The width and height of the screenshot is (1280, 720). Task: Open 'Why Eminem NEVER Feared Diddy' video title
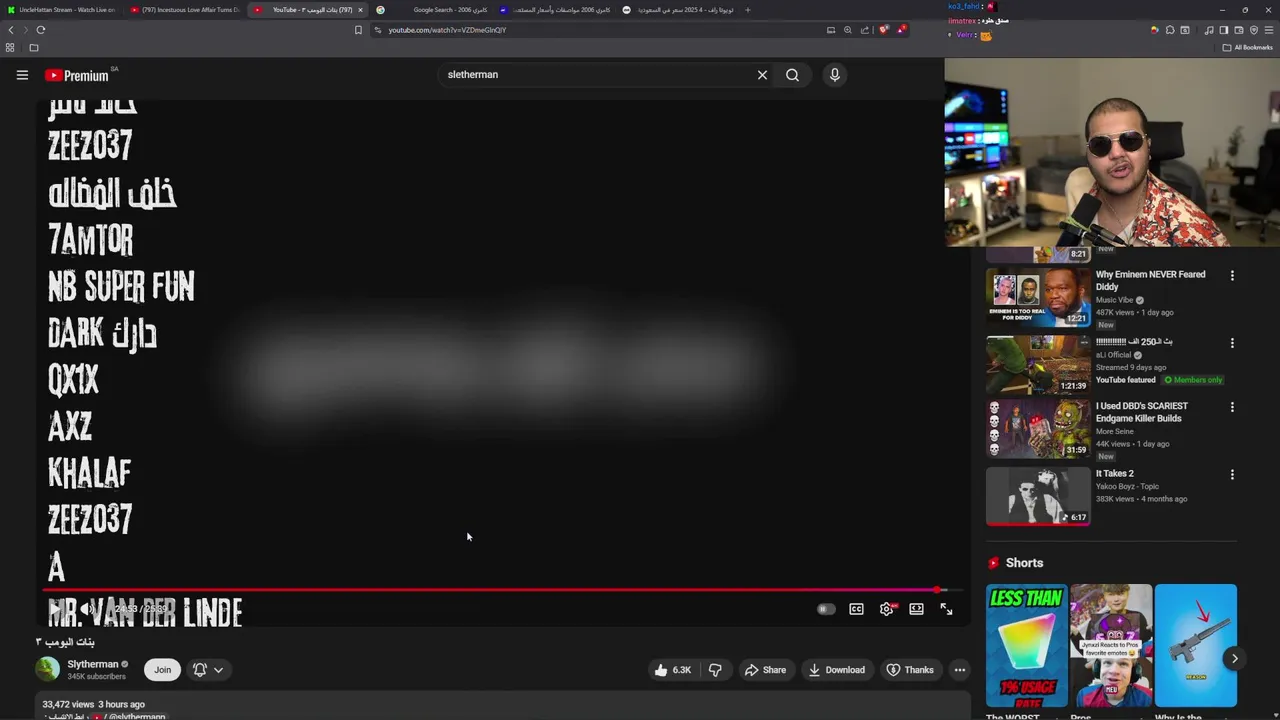coord(1150,280)
